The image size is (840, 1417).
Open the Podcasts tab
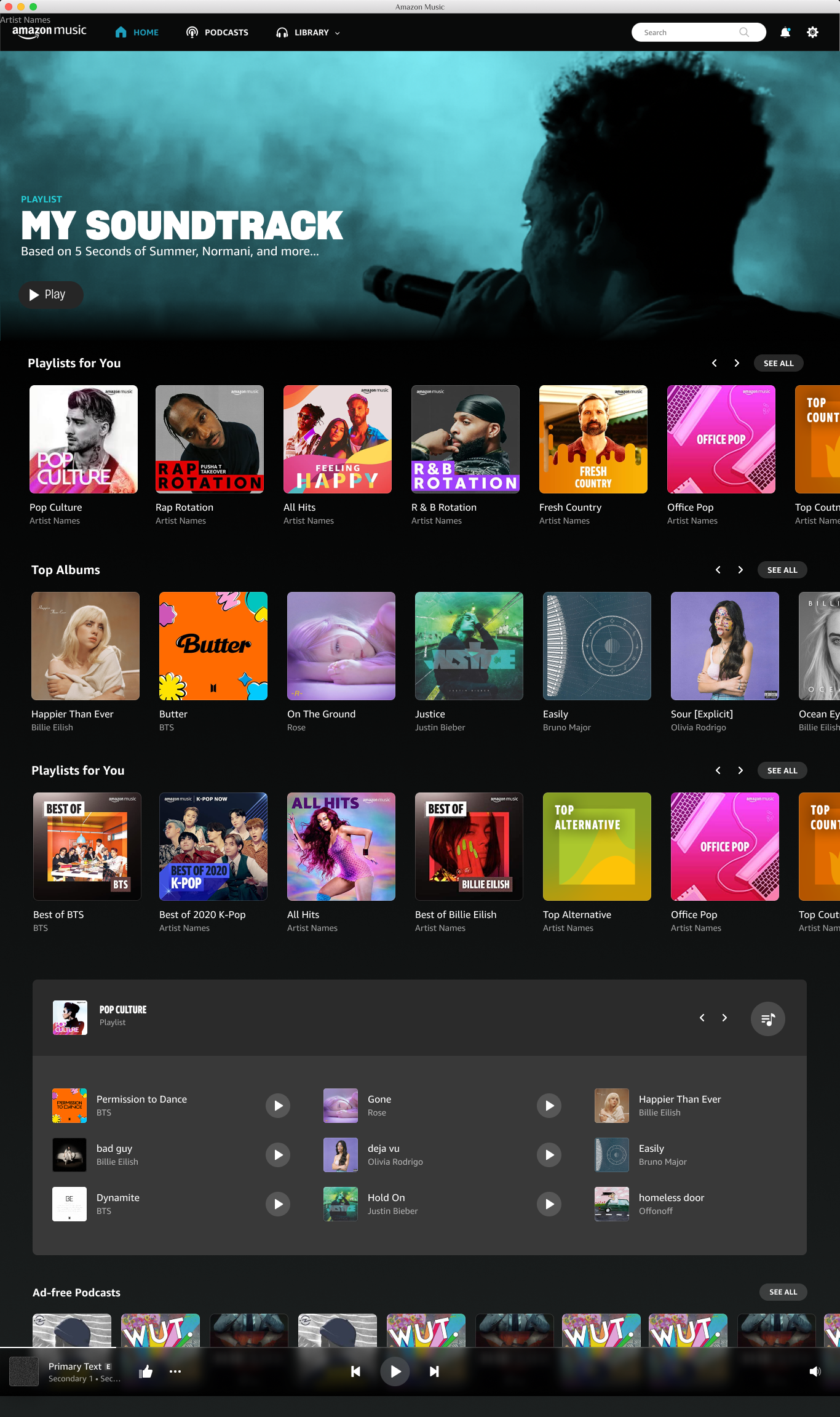point(218,33)
